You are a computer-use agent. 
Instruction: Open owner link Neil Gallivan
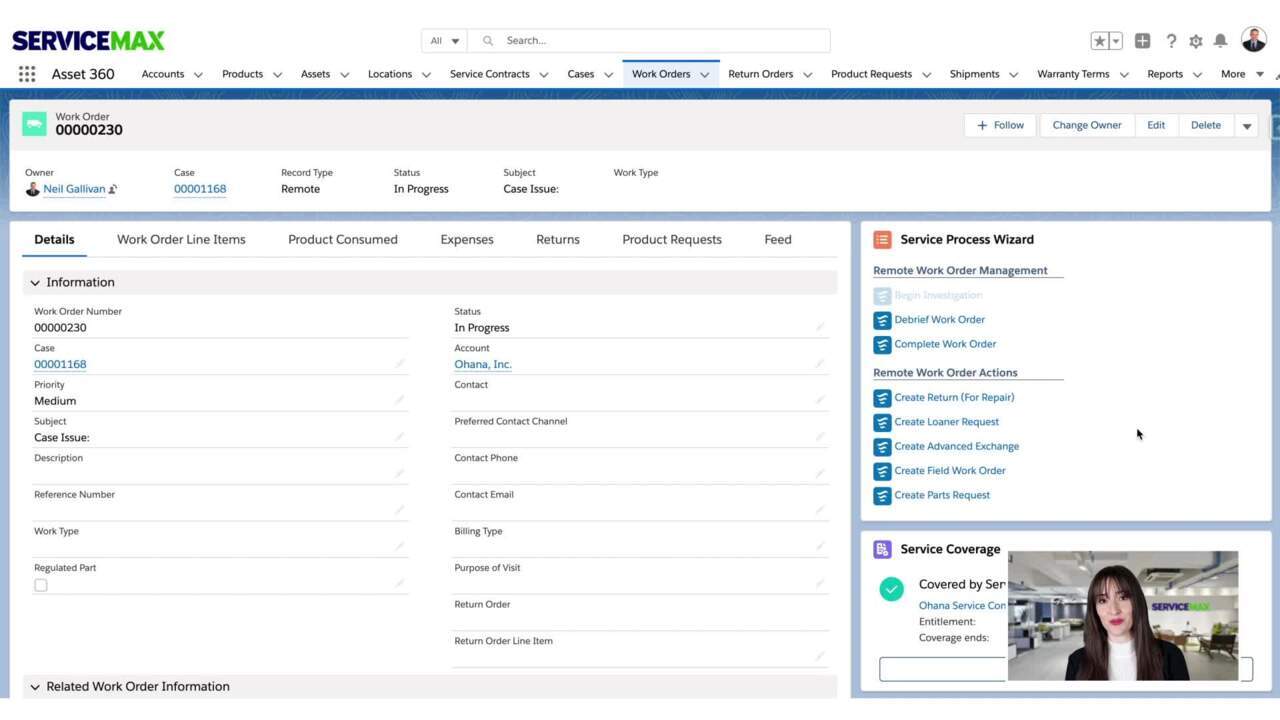(74, 189)
